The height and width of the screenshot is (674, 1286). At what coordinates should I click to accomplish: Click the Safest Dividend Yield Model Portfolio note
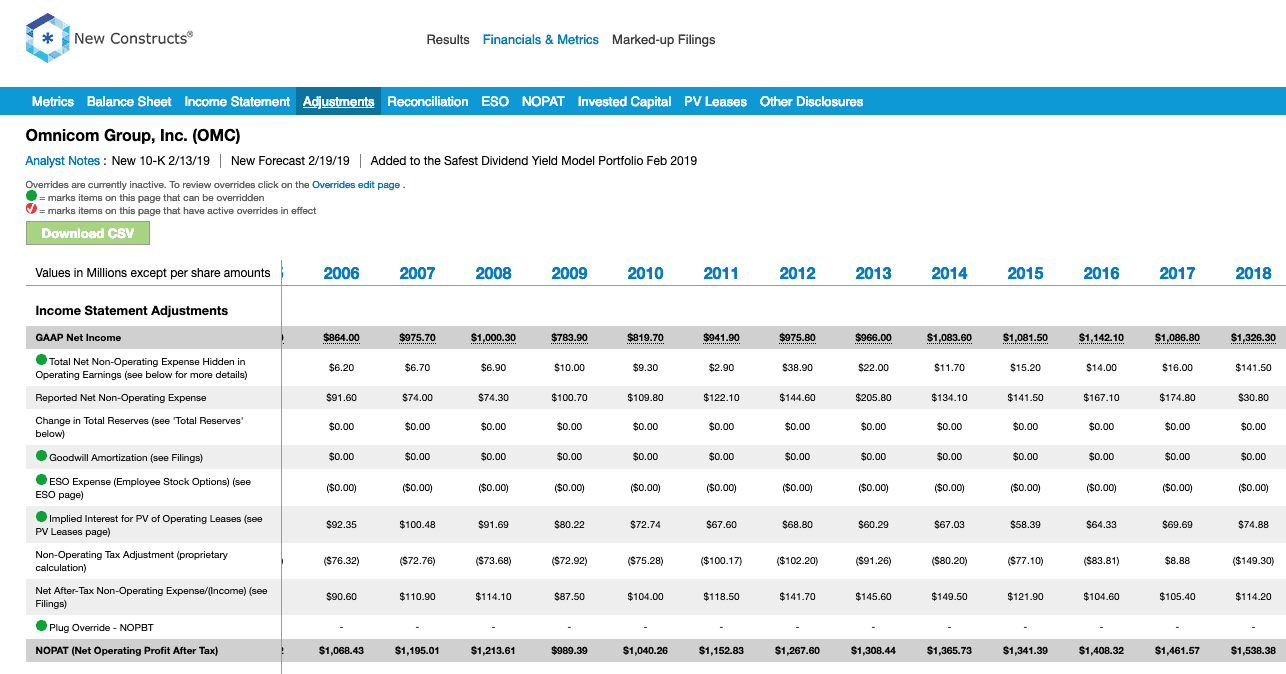(534, 160)
